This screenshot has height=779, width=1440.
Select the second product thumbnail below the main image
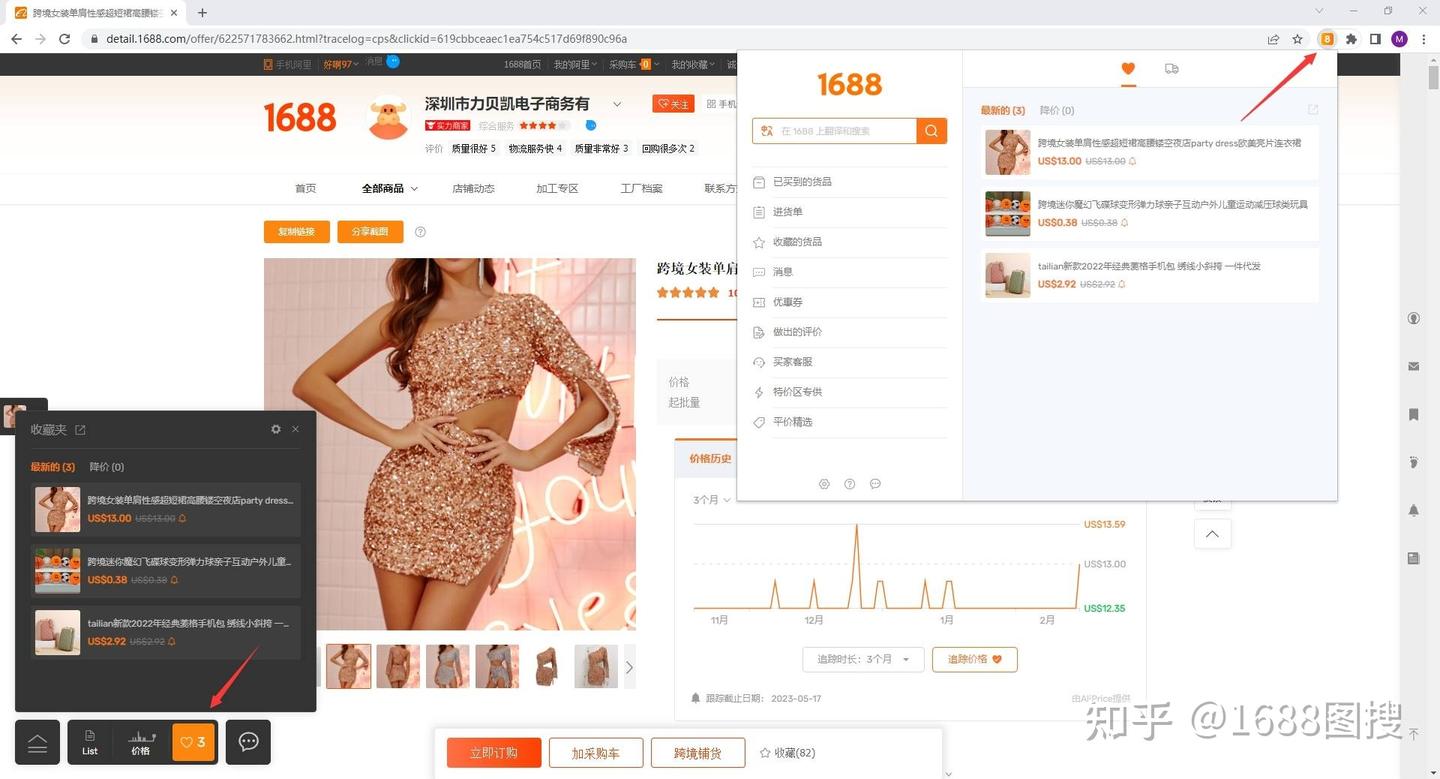tap(398, 666)
